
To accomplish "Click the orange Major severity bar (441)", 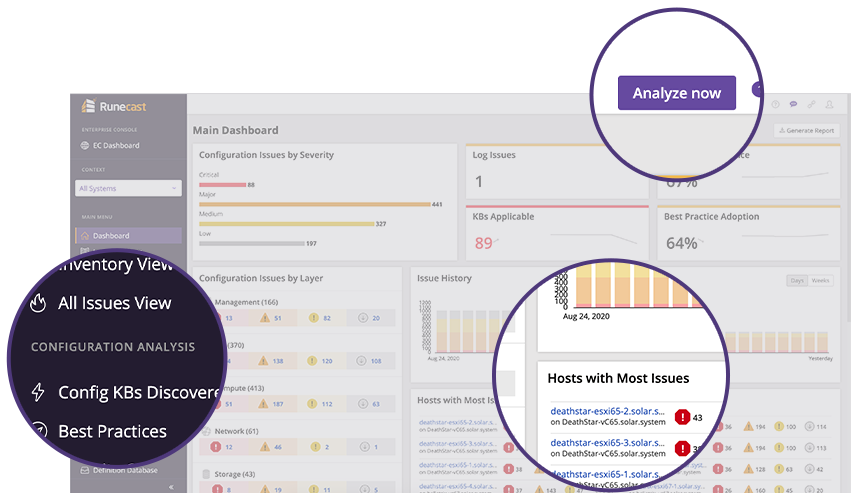I will coord(314,205).
